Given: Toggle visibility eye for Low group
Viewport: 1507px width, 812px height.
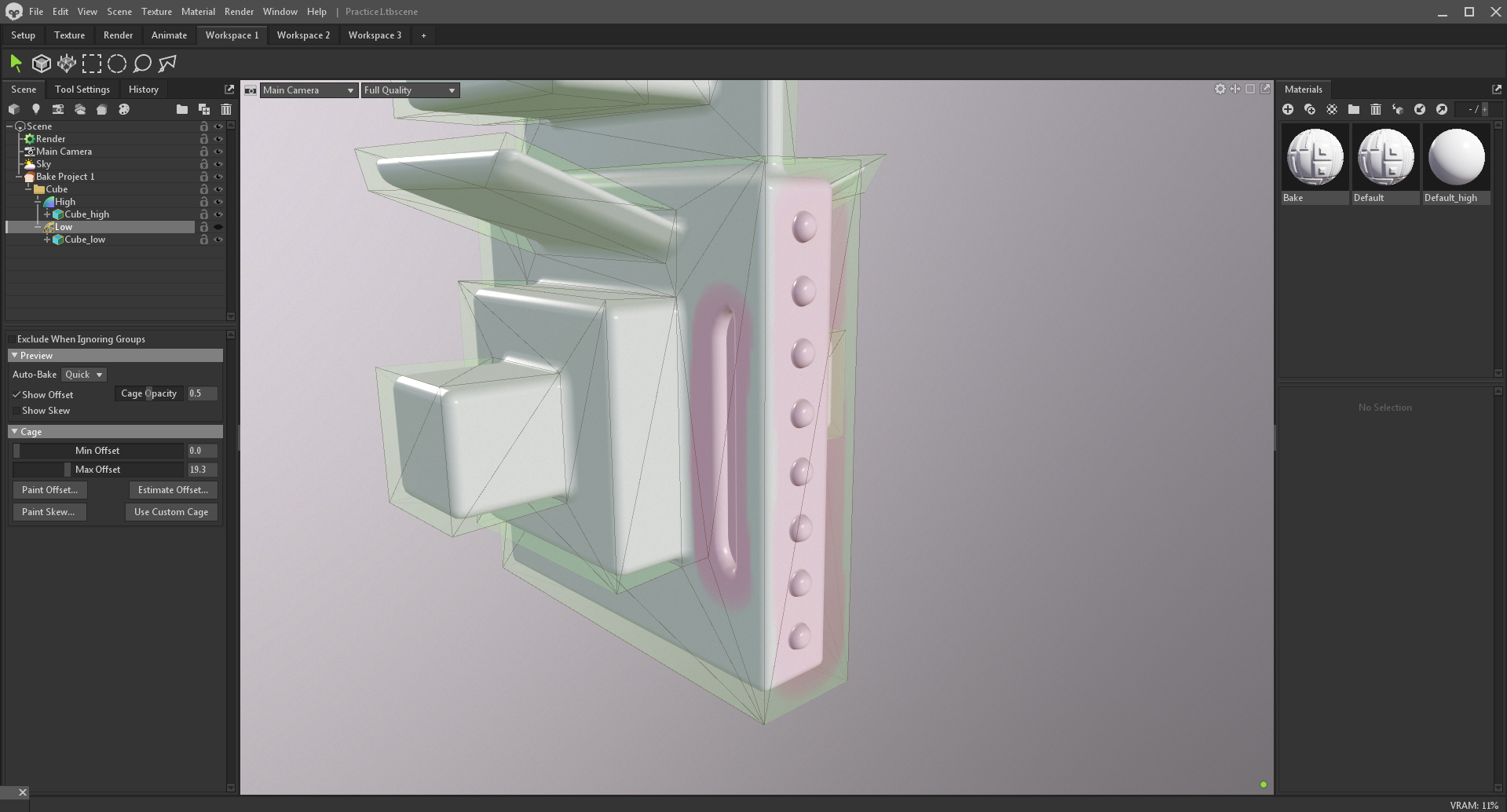Looking at the screenshot, I should pyautogui.click(x=218, y=227).
